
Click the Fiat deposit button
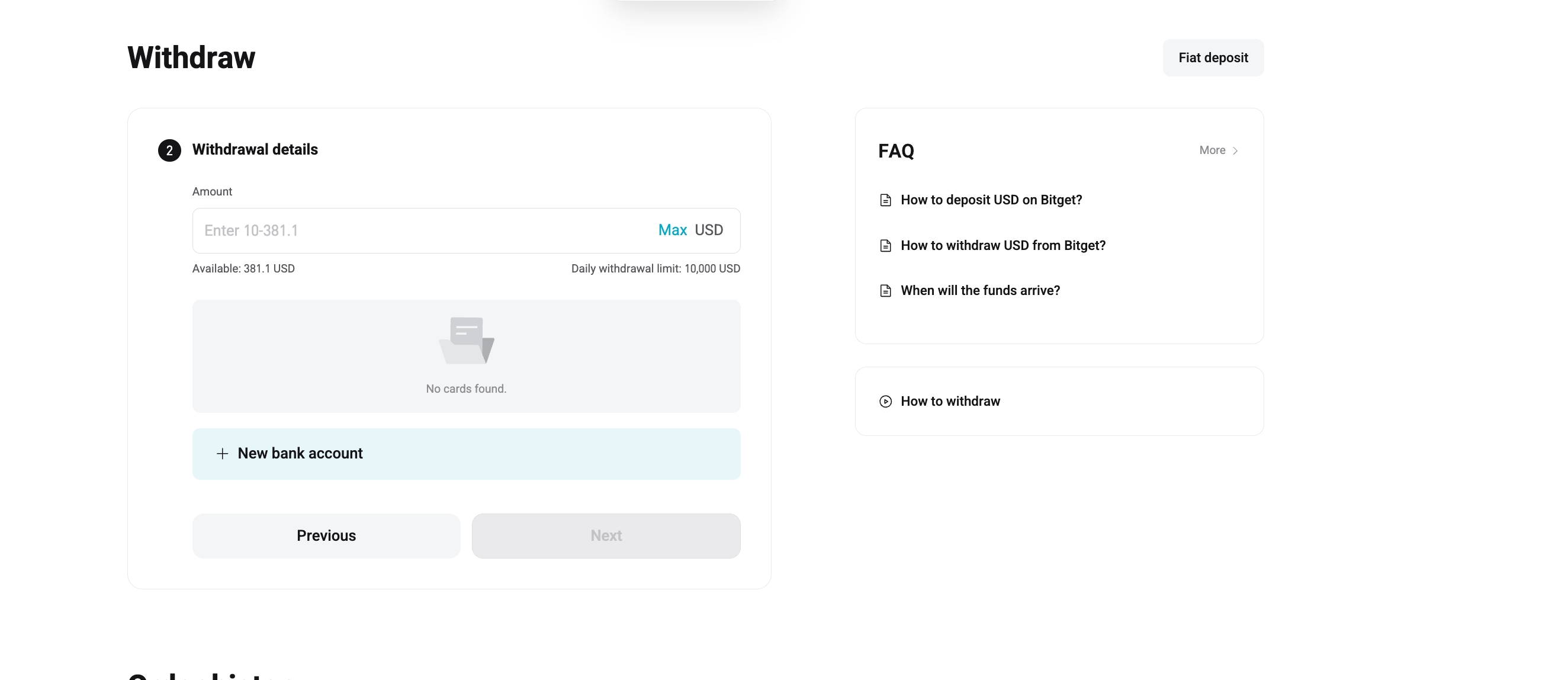(x=1213, y=57)
